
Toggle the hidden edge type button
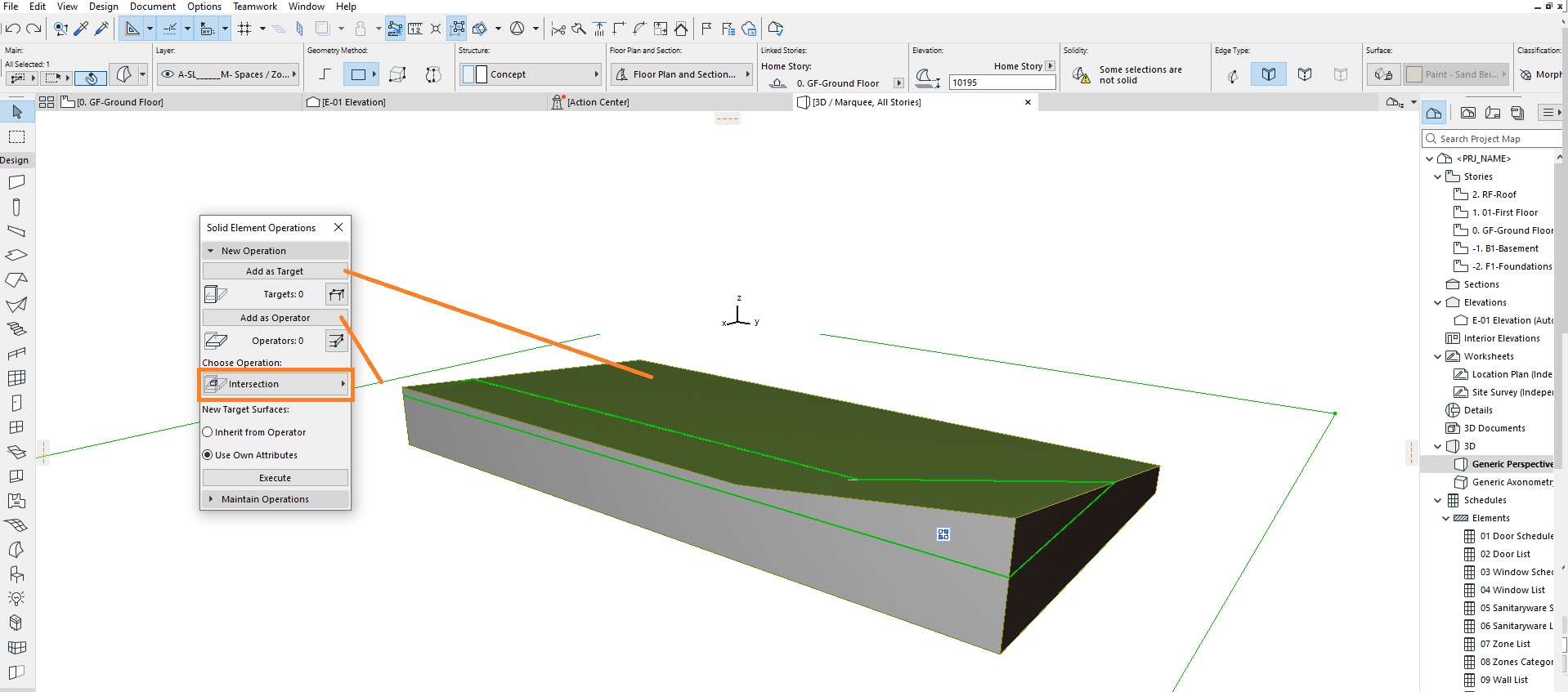pos(1341,74)
